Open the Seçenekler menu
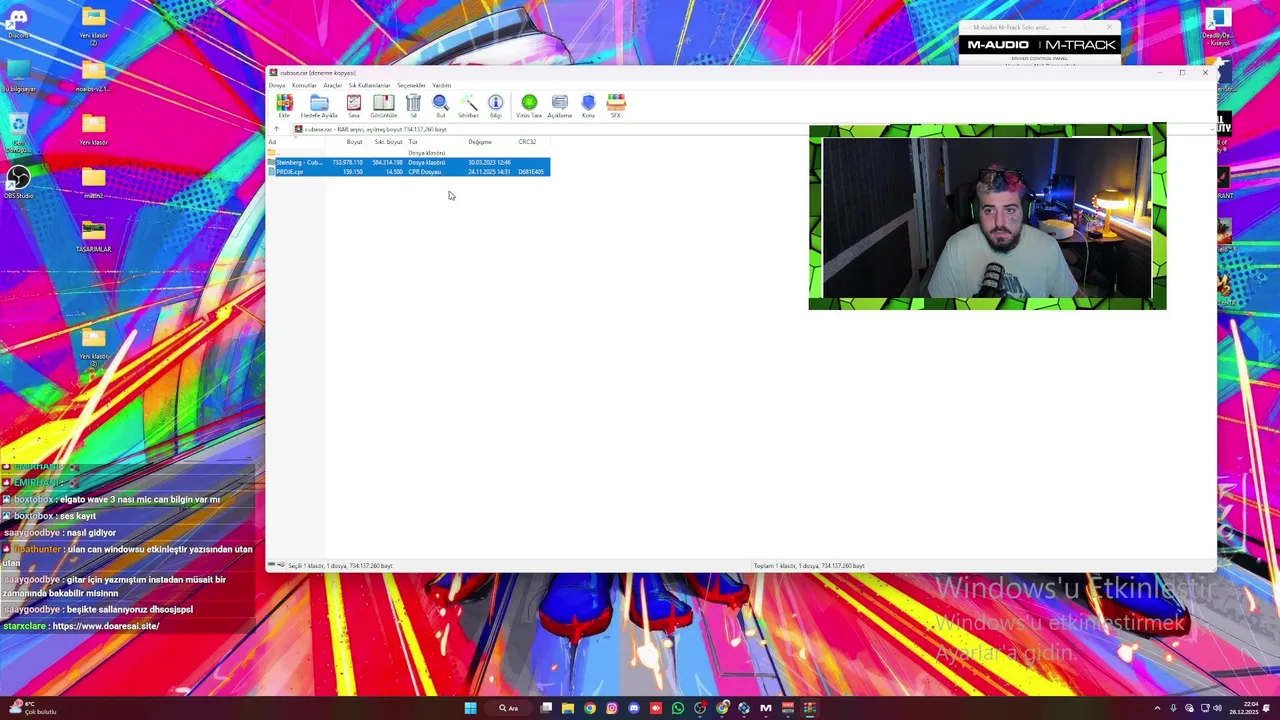1280x720 pixels. (411, 85)
